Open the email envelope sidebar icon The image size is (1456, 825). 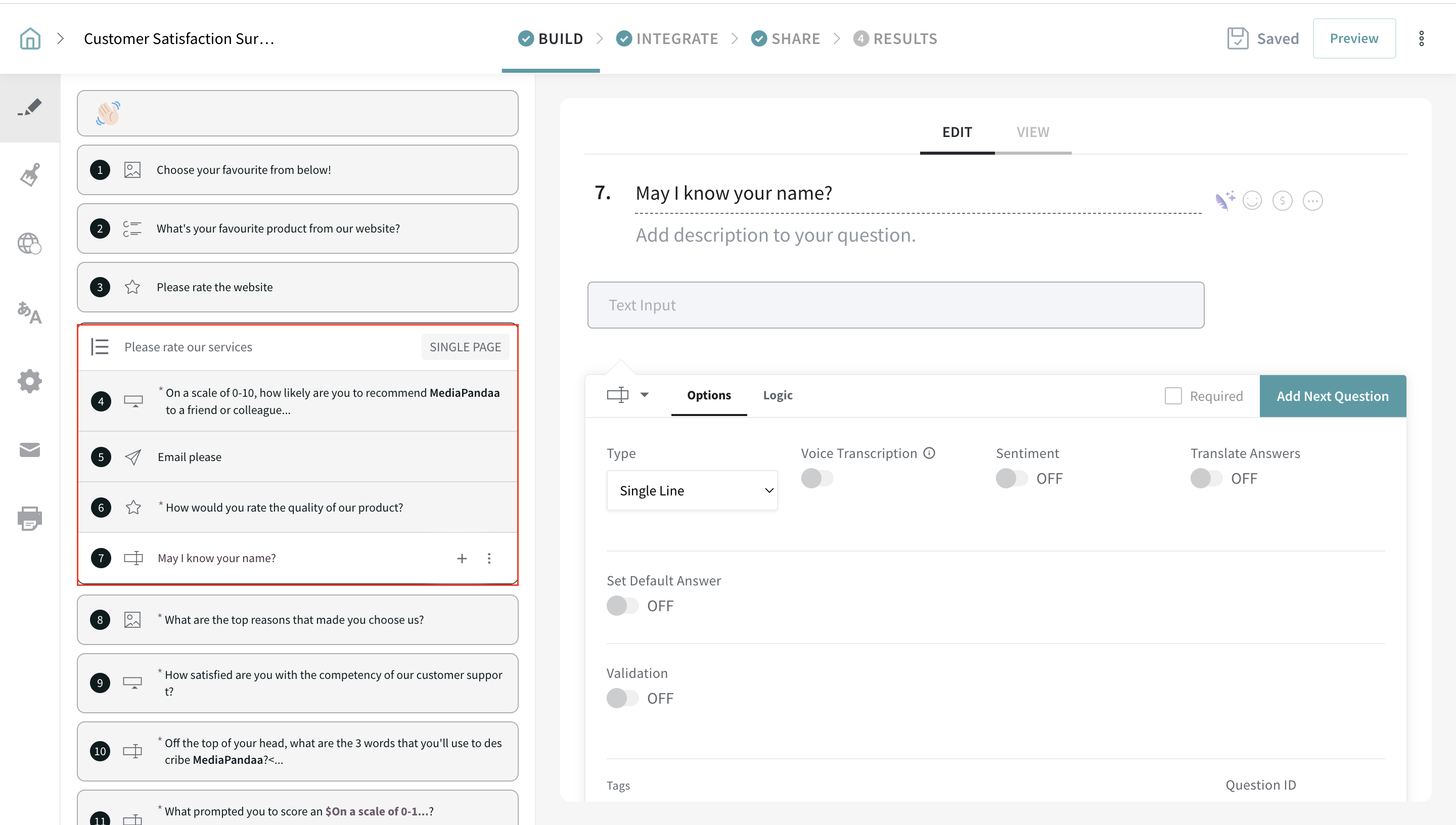click(30, 449)
